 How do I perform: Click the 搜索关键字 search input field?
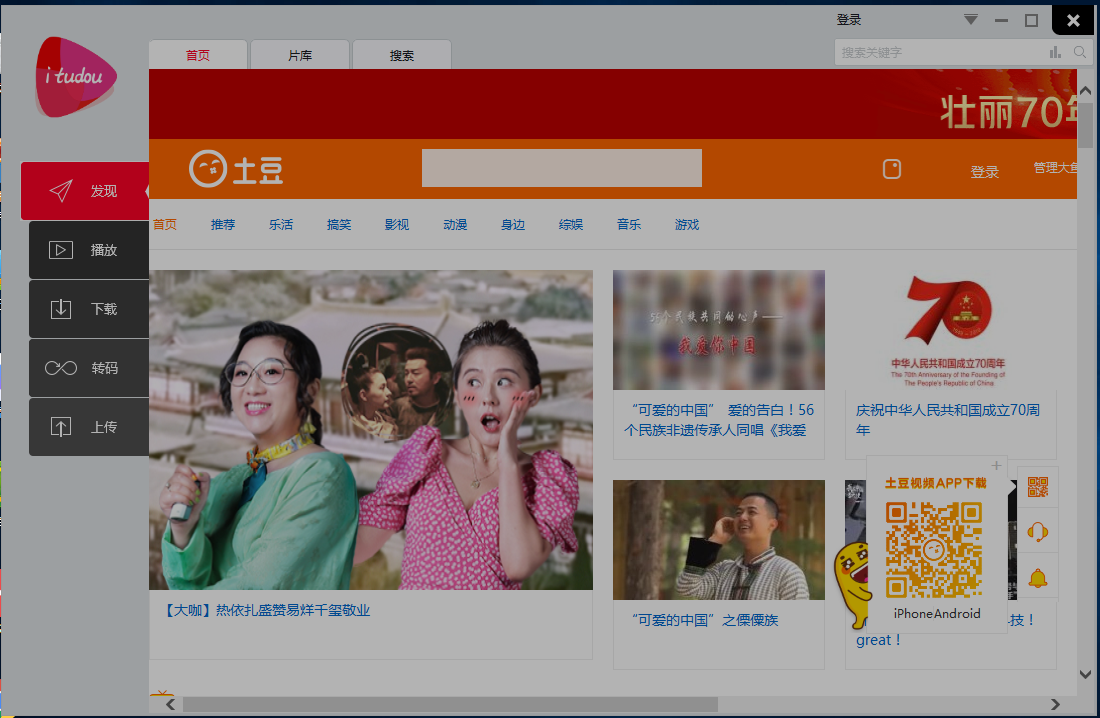coord(940,52)
